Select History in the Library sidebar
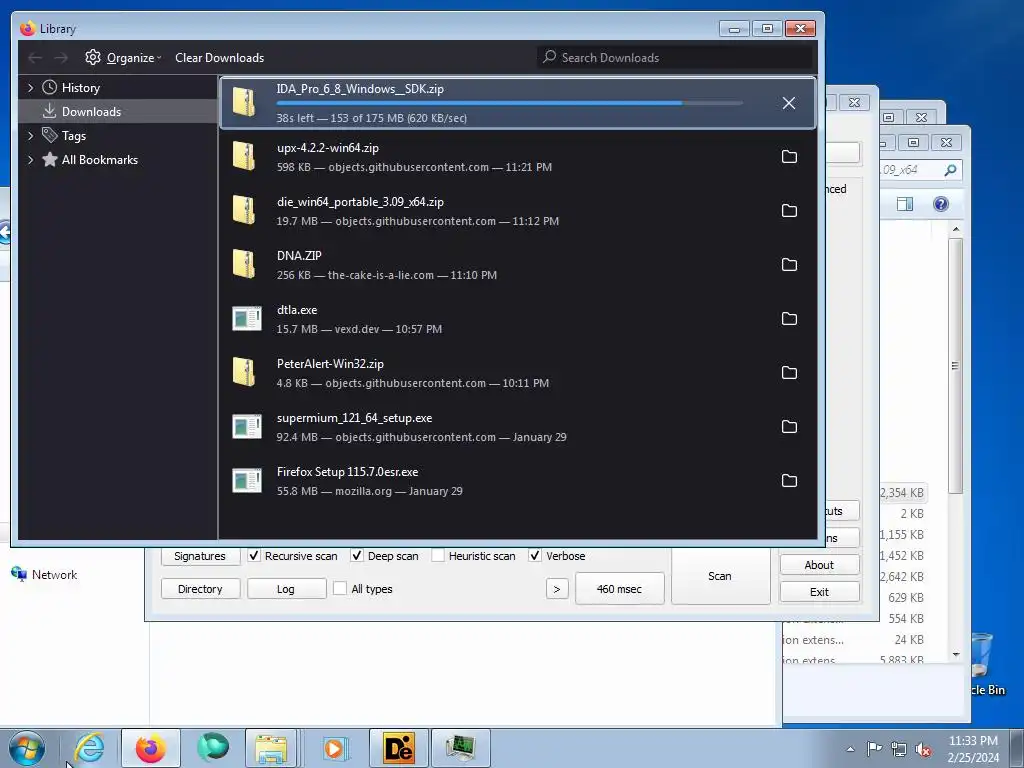The width and height of the screenshot is (1024, 768). tap(80, 88)
